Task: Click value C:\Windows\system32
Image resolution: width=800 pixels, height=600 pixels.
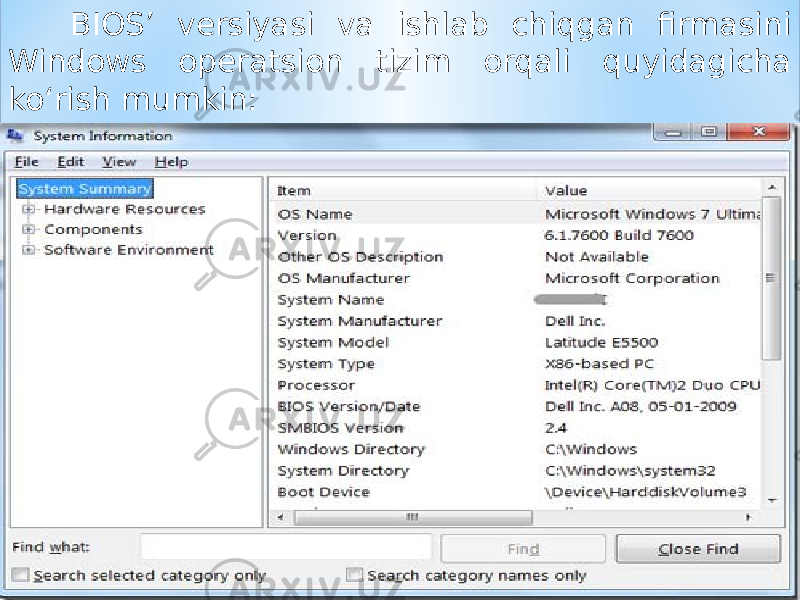Action: tap(630, 471)
